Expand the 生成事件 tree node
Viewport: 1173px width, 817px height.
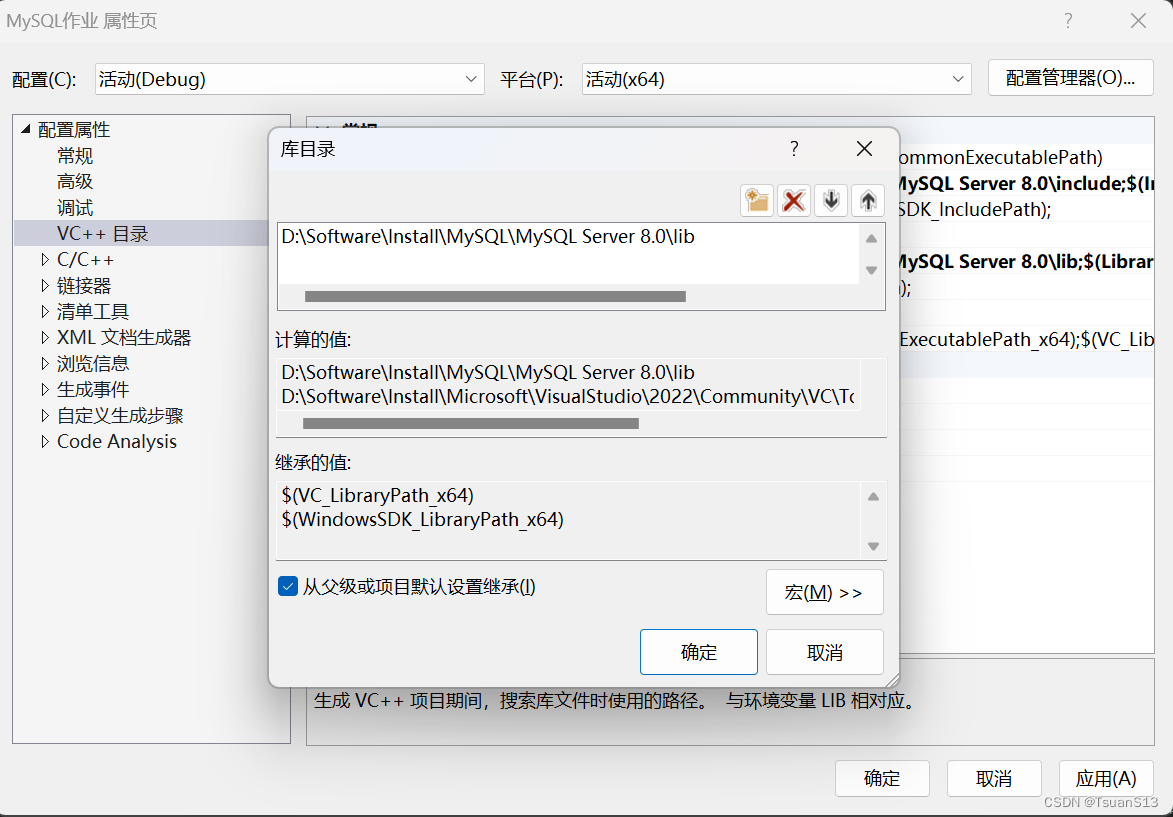45,390
